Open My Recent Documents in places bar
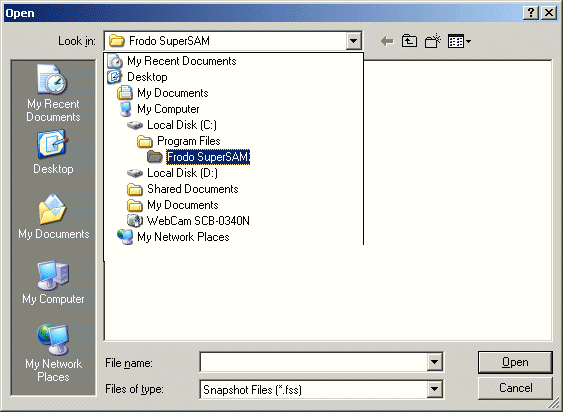563x412 pixels. [53, 93]
